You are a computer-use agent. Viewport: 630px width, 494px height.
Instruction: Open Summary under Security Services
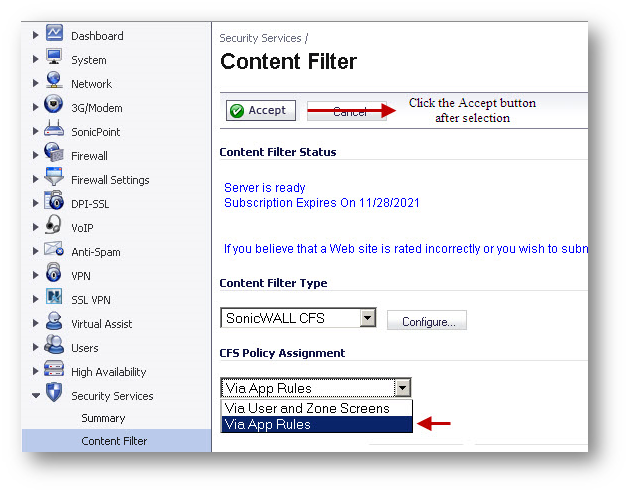coord(103,418)
